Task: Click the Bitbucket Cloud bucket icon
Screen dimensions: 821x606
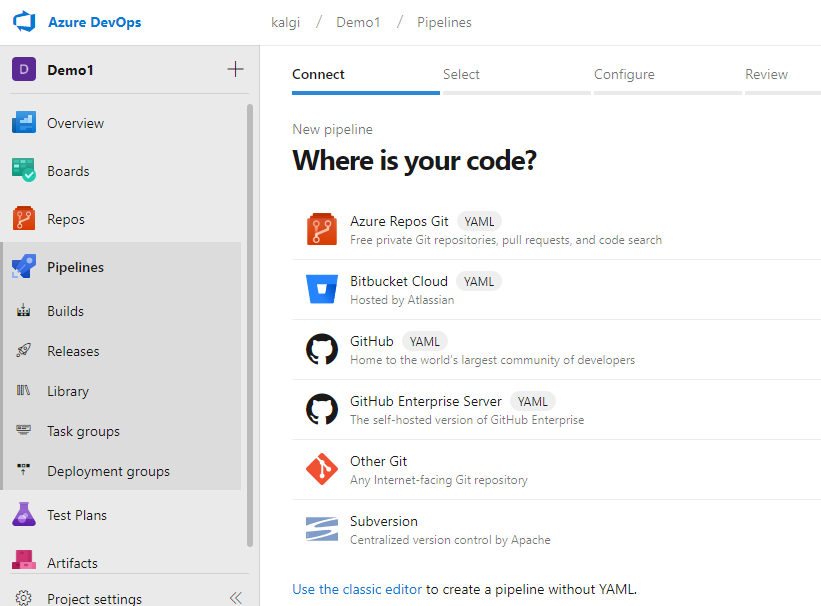Action: (321, 289)
